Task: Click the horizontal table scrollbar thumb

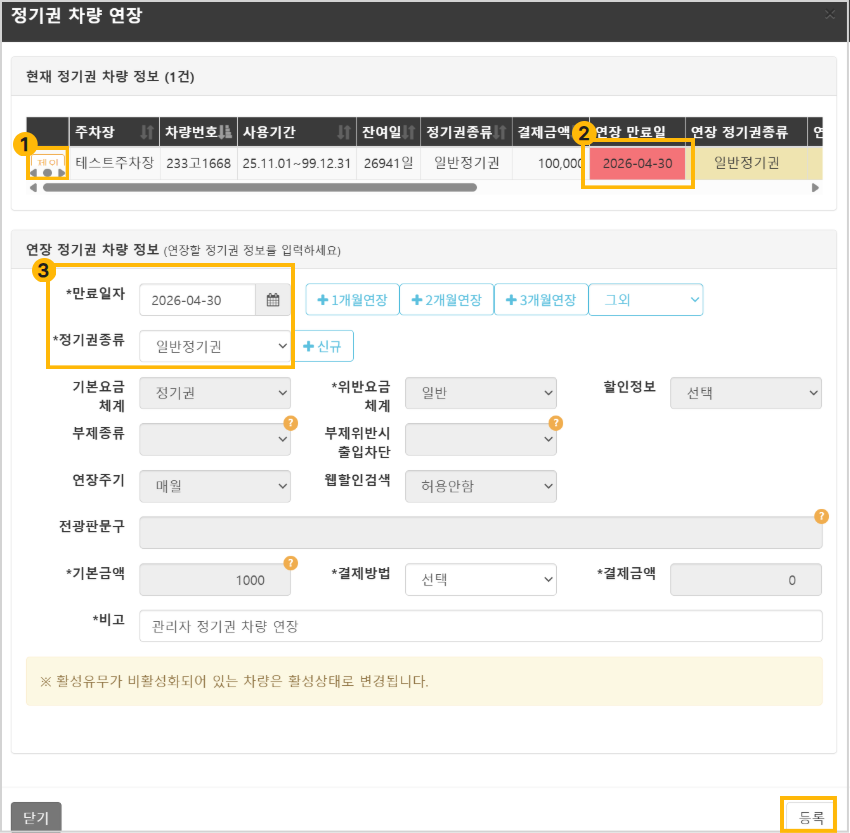Action: click(260, 188)
